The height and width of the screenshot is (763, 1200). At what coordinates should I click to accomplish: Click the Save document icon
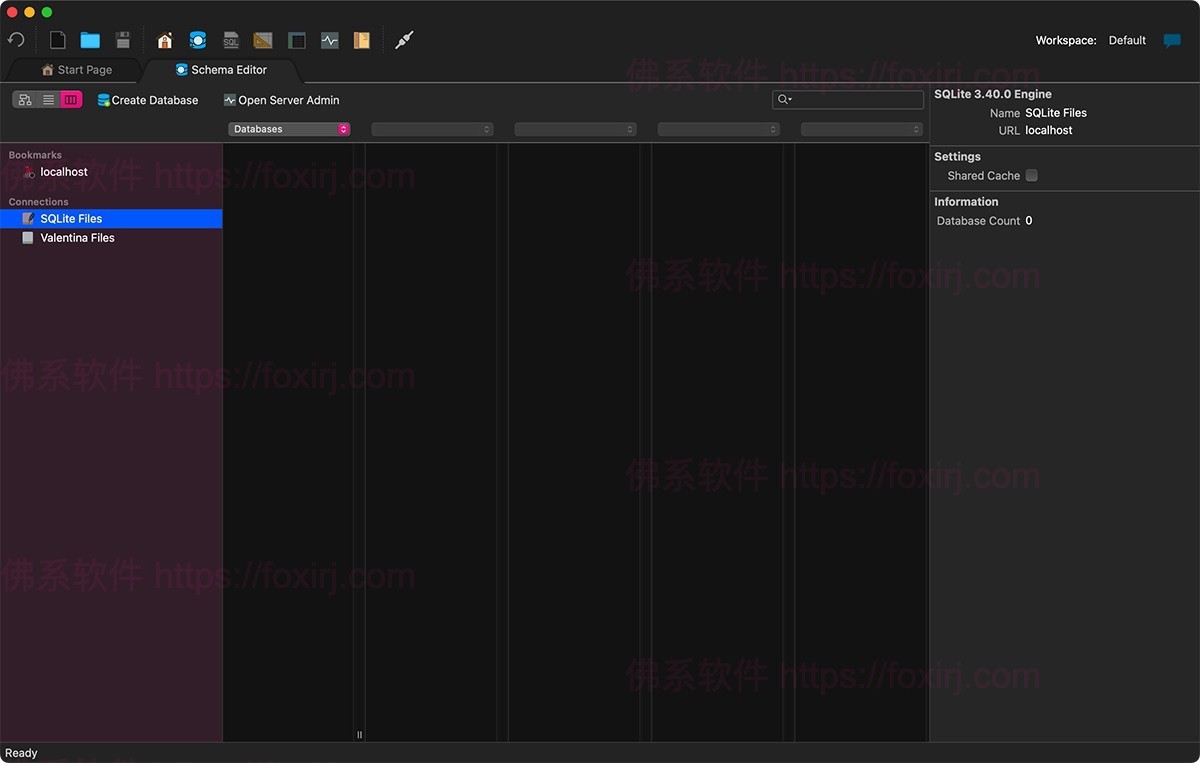[x=122, y=40]
